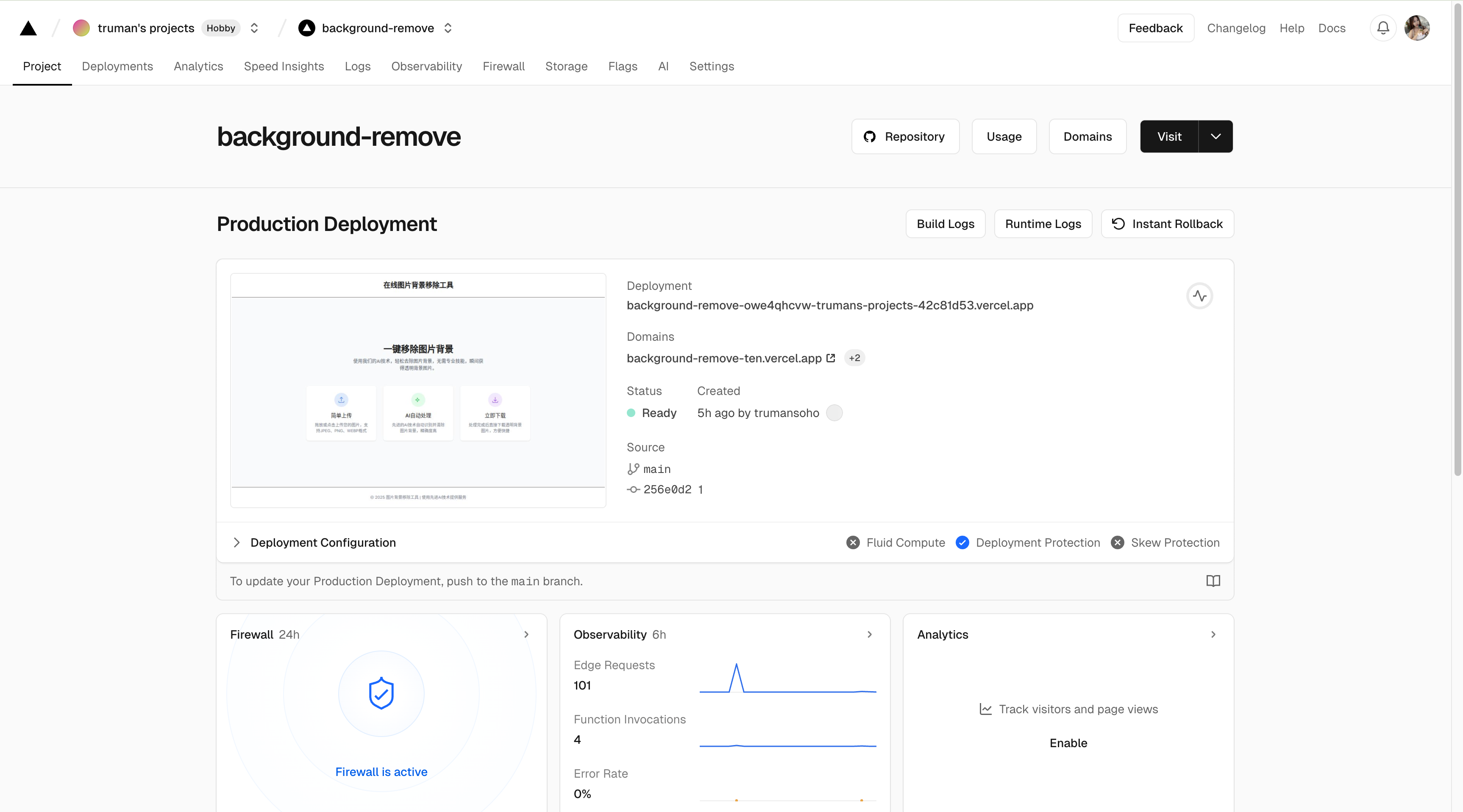Open the deployment URL link
This screenshot has width=1463, height=812.
point(830,305)
